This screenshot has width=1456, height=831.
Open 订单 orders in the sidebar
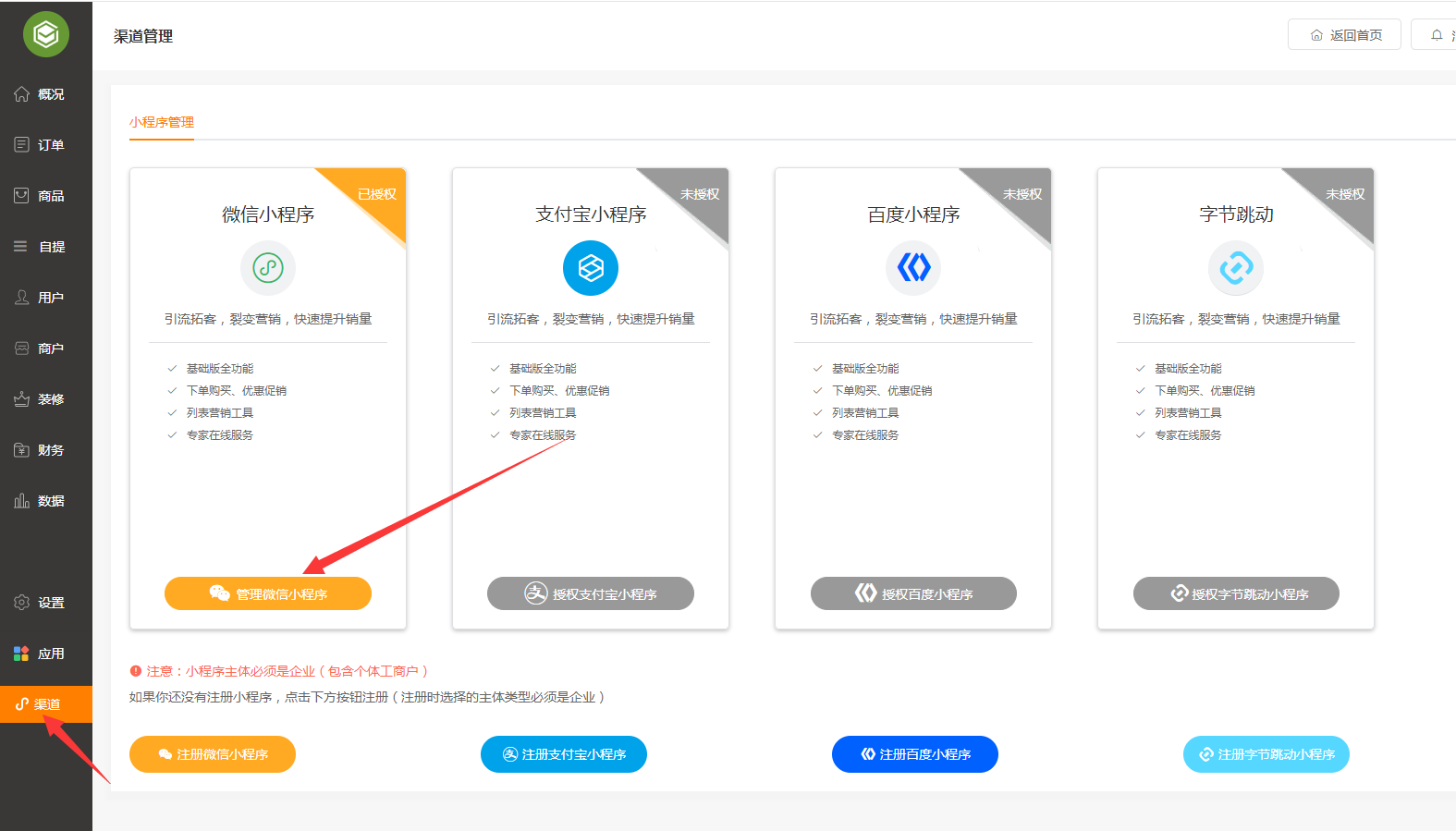tap(39, 145)
